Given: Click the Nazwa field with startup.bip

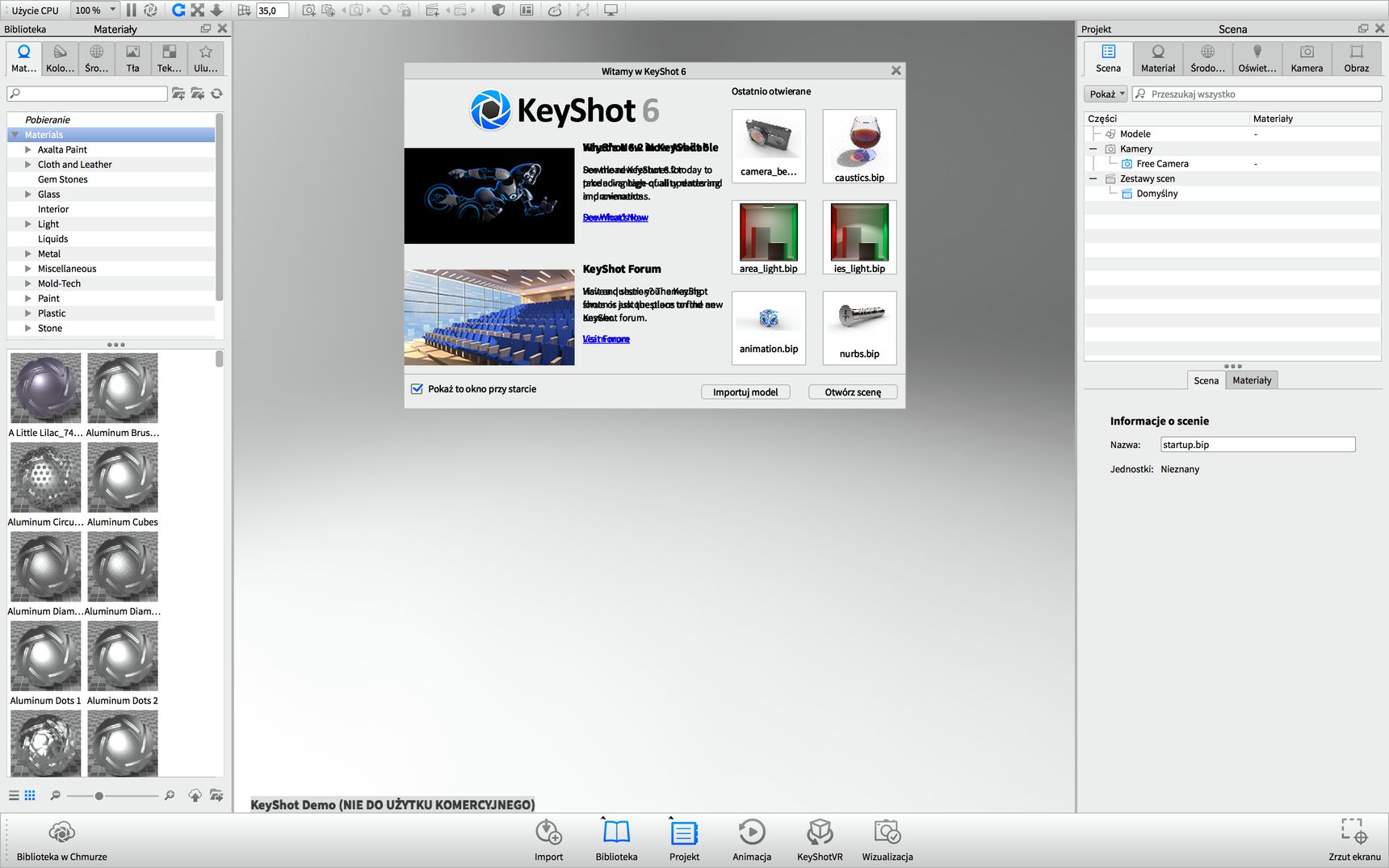Looking at the screenshot, I should [1257, 445].
